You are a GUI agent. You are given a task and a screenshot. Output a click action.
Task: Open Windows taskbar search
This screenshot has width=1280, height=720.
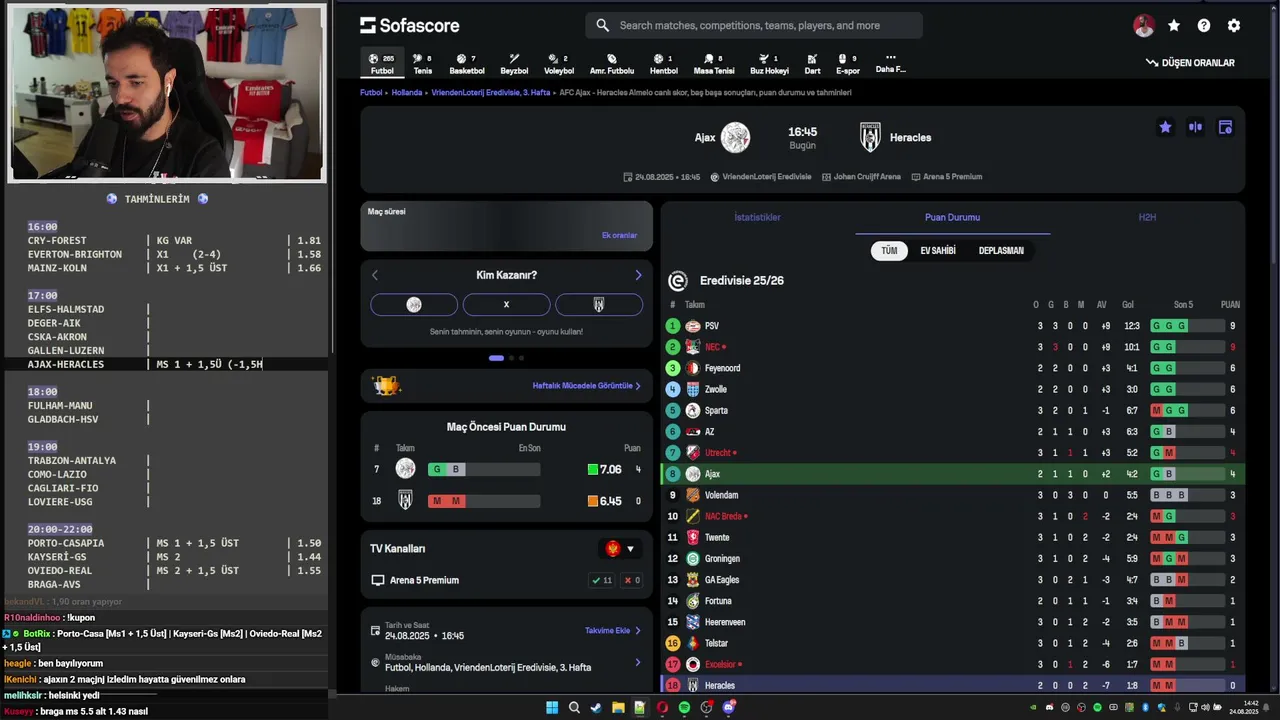pyautogui.click(x=574, y=708)
